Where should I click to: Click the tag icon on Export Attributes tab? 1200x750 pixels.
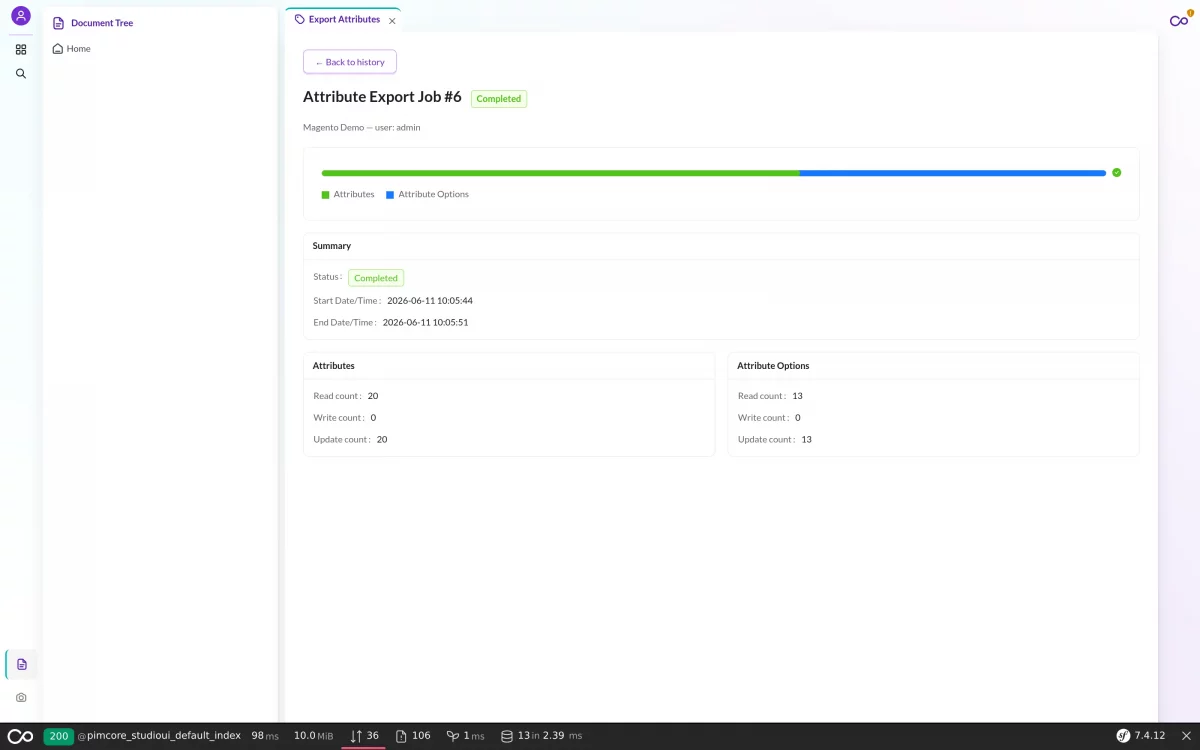click(x=300, y=19)
